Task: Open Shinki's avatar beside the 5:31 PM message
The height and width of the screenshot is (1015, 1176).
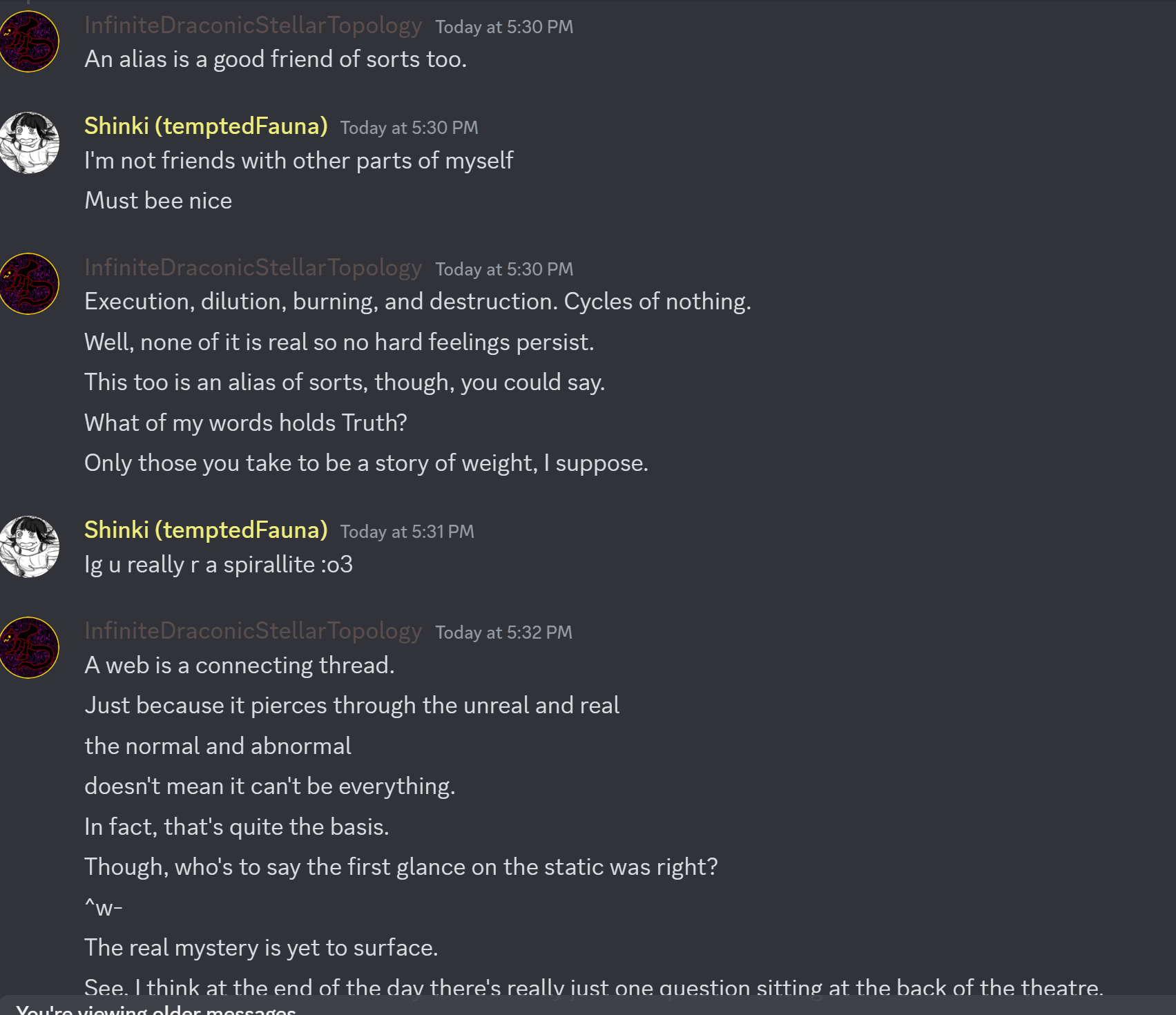Action: point(29,547)
